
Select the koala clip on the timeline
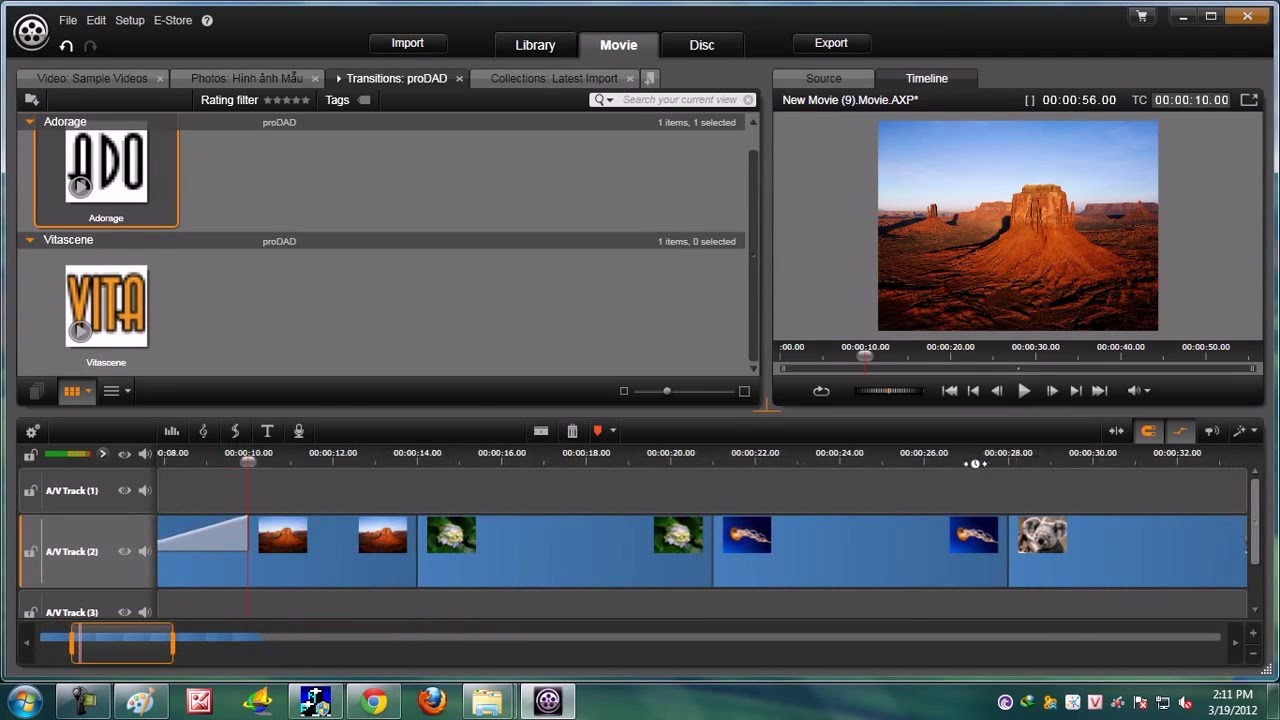coord(1127,551)
